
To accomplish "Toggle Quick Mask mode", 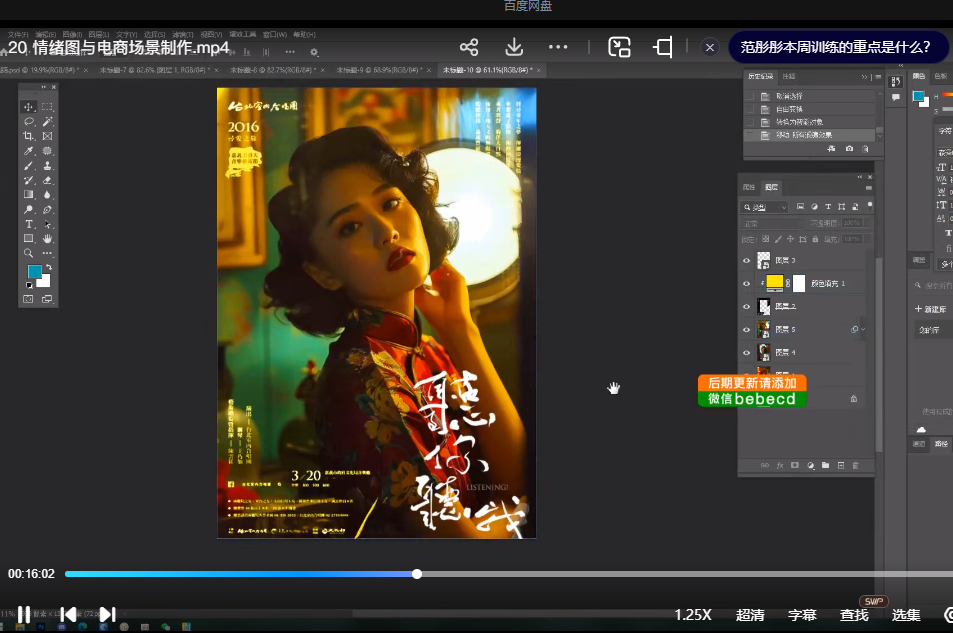I will (x=29, y=299).
